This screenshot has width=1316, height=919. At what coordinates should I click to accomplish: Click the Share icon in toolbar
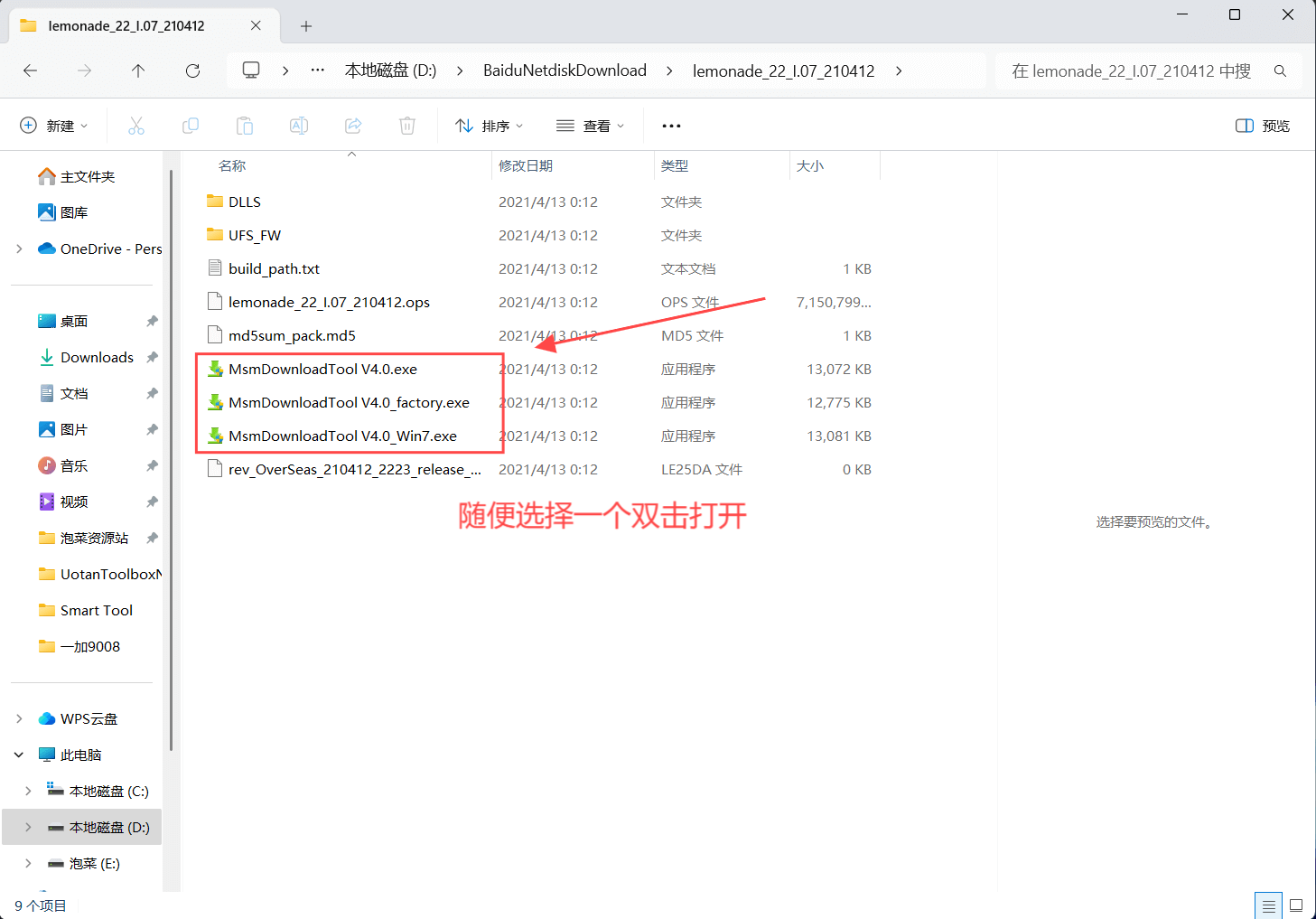tap(353, 126)
